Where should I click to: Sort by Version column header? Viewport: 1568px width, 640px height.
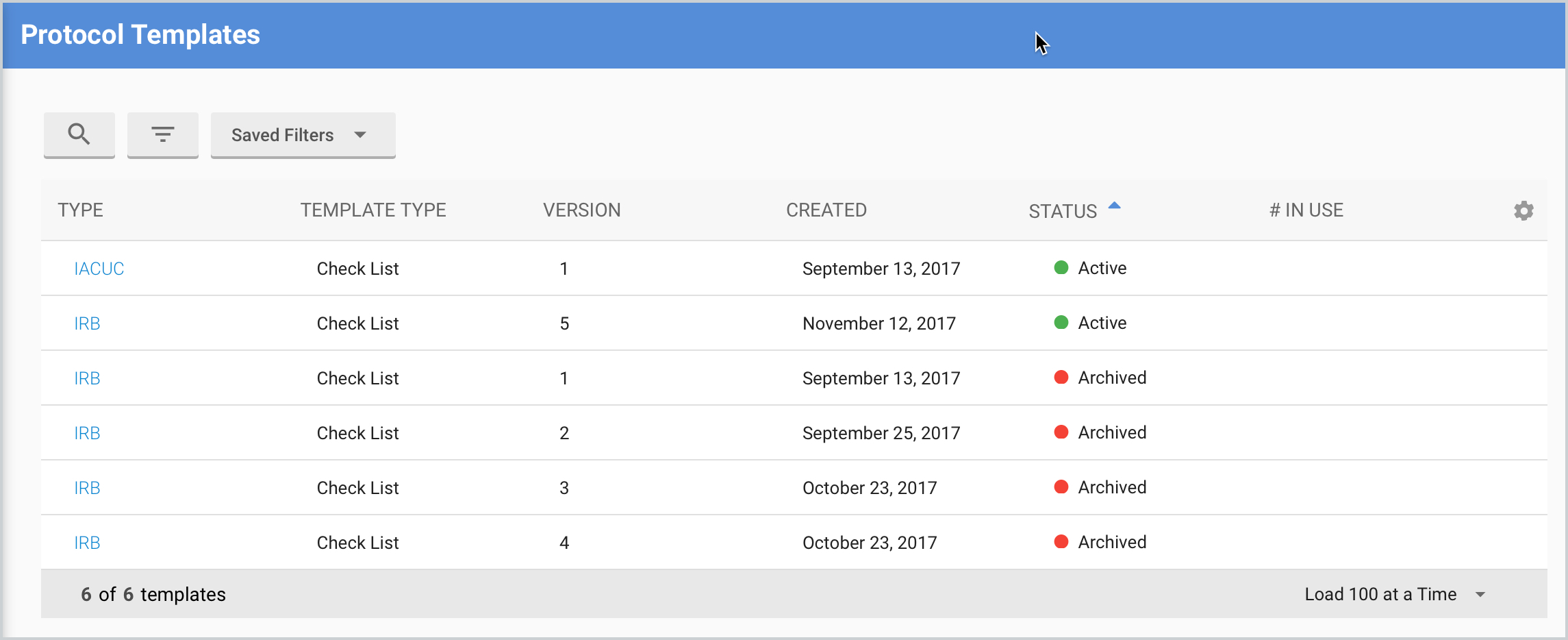tap(581, 210)
